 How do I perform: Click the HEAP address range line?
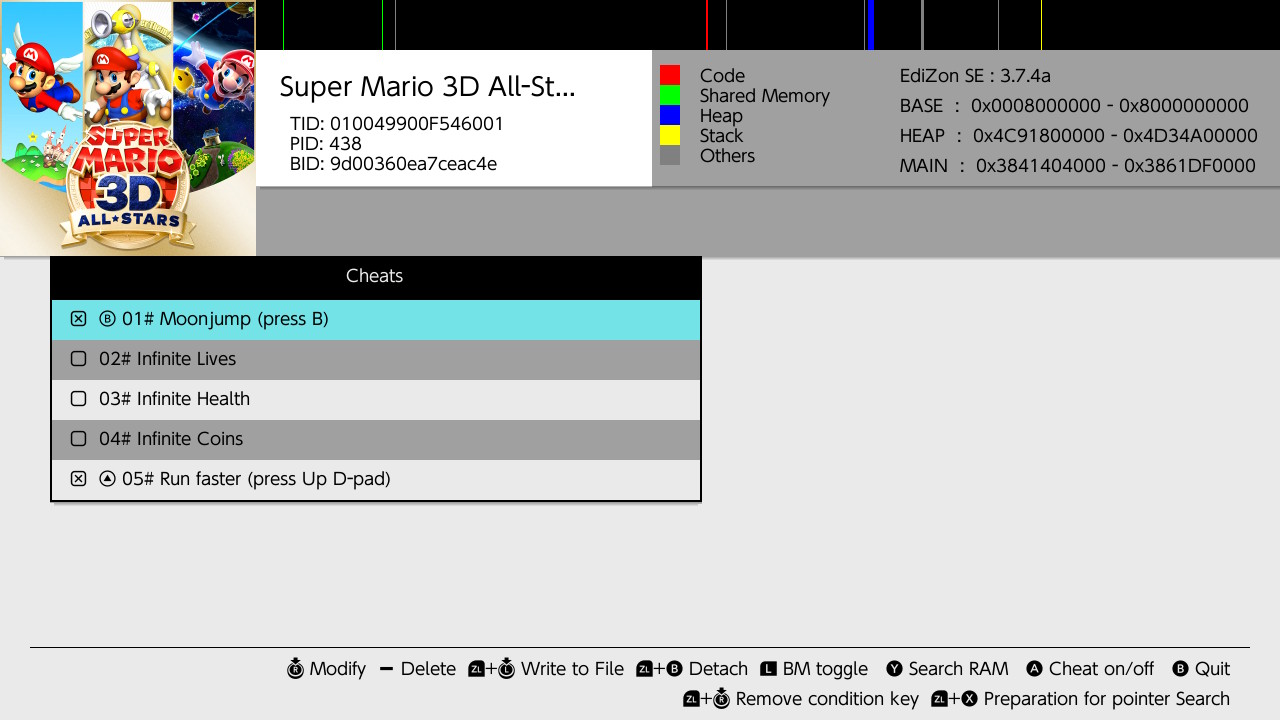(x=1078, y=136)
